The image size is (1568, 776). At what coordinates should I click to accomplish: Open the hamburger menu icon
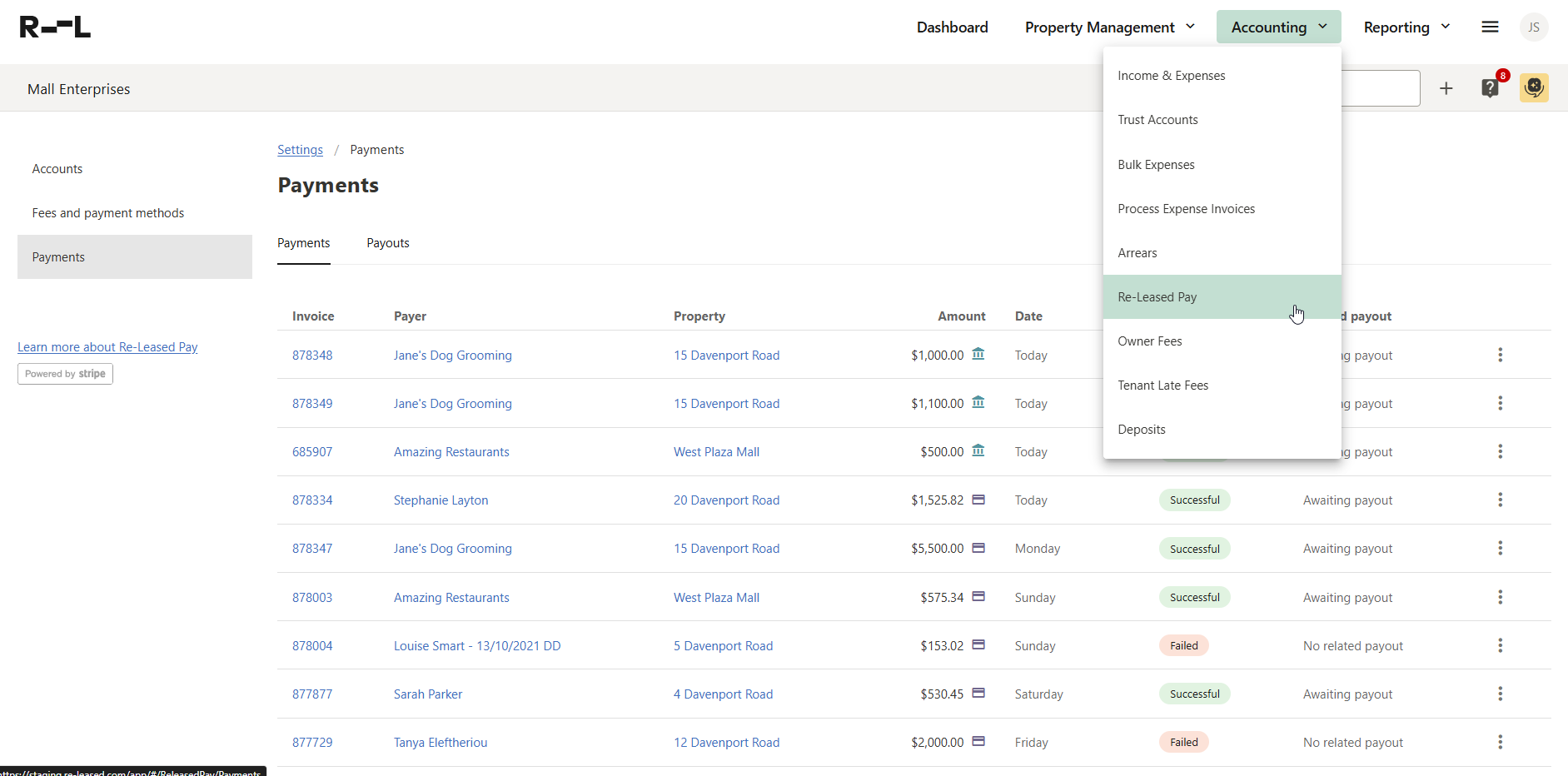point(1490,27)
